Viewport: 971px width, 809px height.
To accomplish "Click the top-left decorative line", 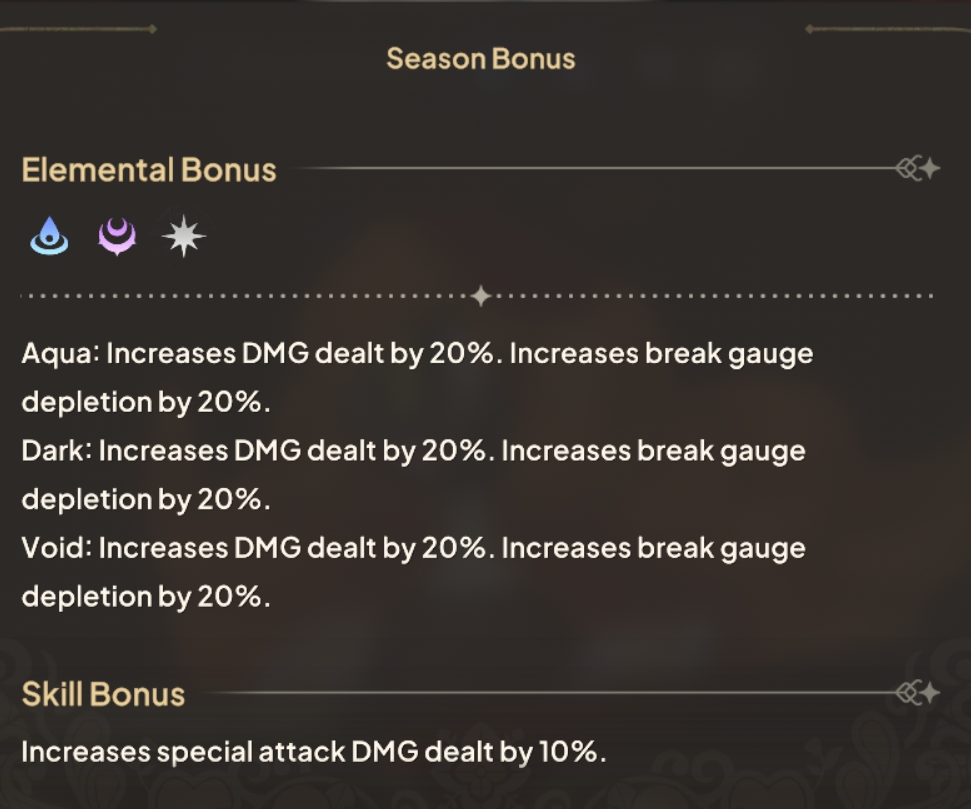I will pos(78,29).
